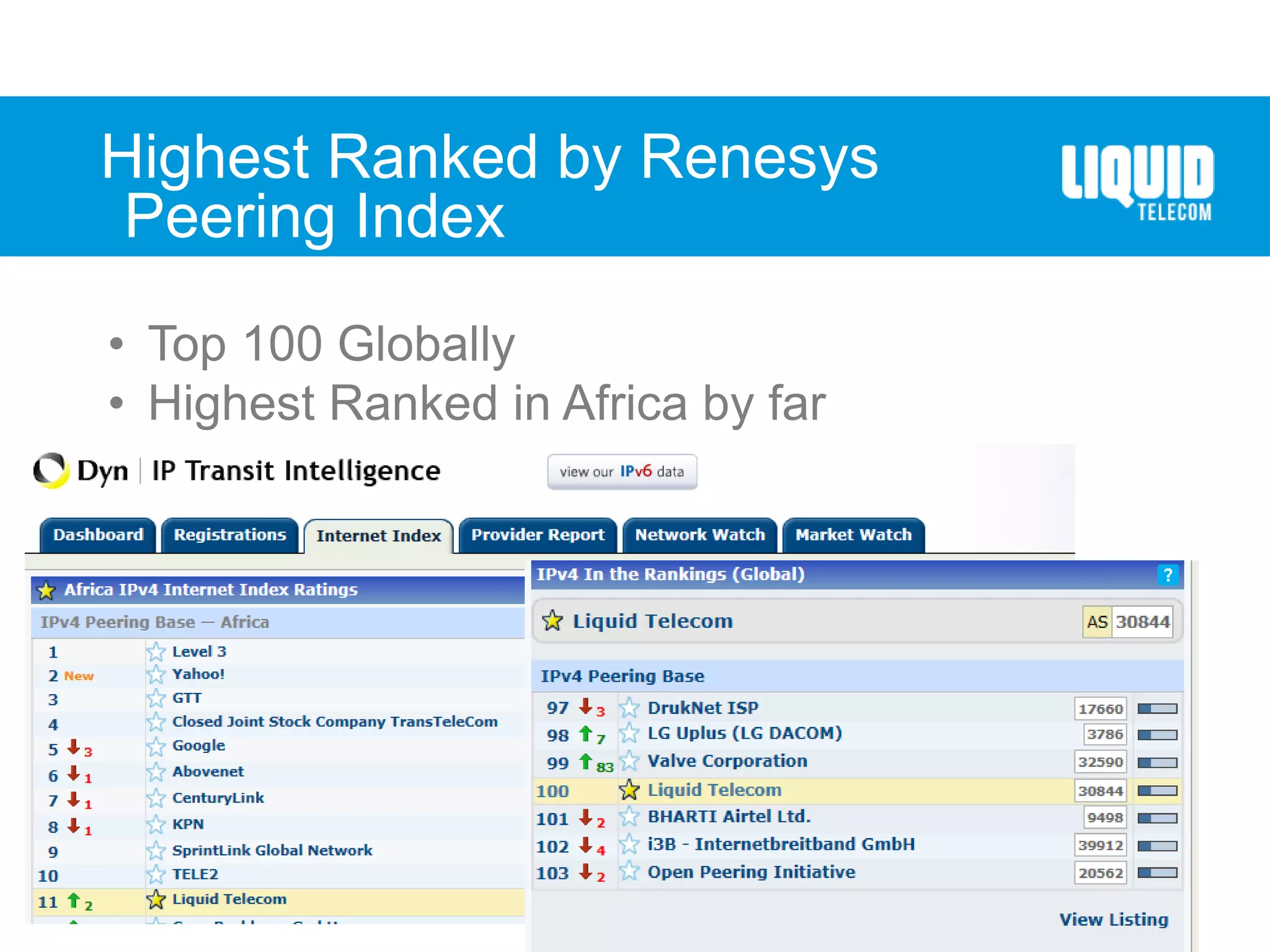Image resolution: width=1270 pixels, height=952 pixels.
Task: Switch to the Market Watch tab
Action: click(x=854, y=535)
